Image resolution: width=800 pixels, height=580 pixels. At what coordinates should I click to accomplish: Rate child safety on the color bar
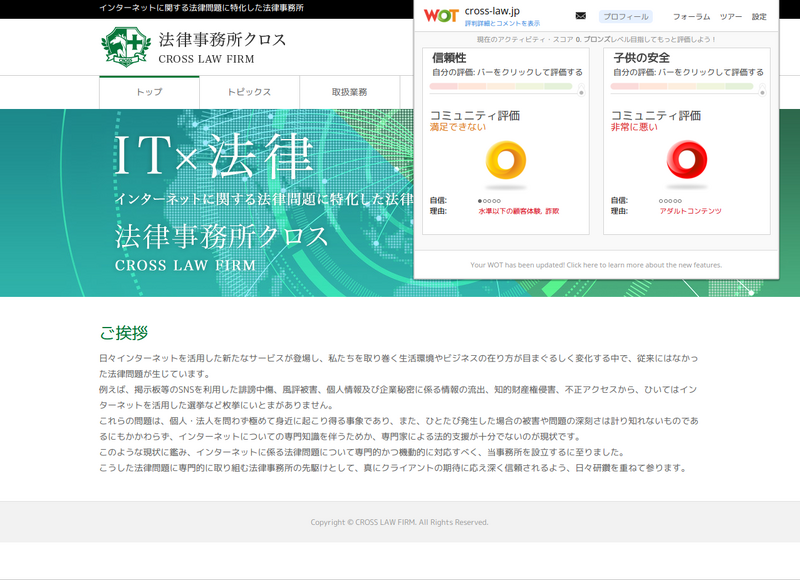(x=682, y=87)
